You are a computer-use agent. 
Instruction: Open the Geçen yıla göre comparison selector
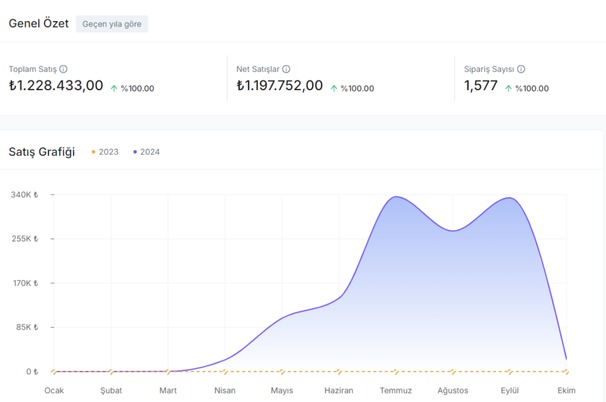point(112,23)
